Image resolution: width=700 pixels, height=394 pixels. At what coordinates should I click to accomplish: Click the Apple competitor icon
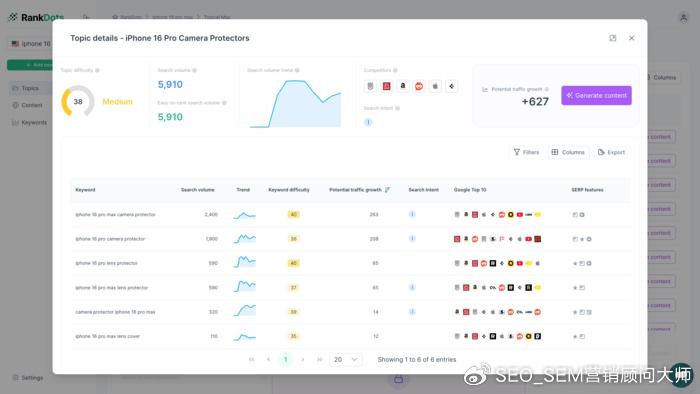435,86
